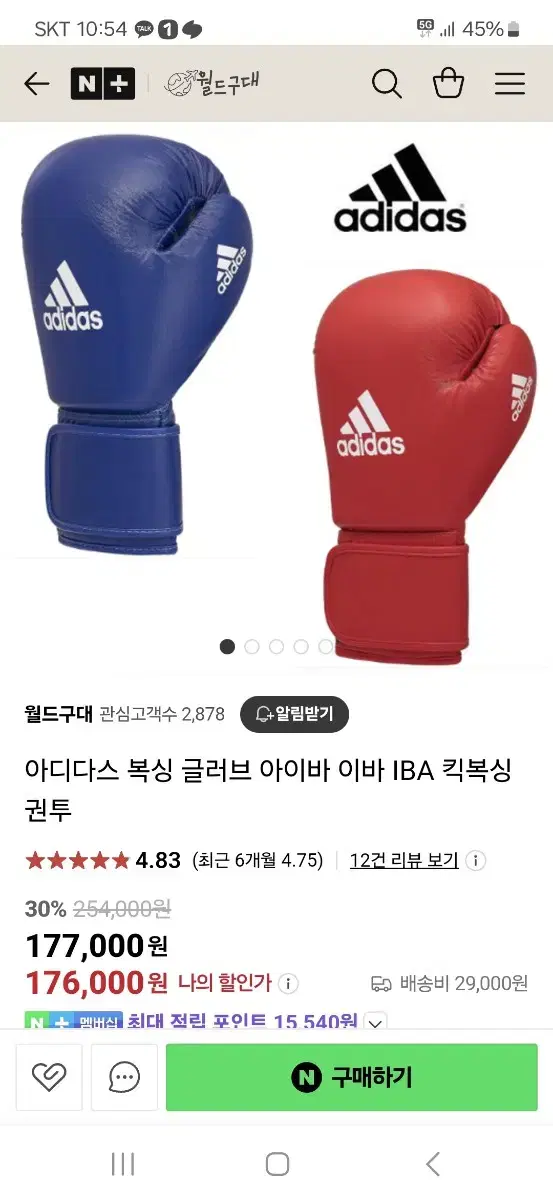Select the fourth image carousel dot
The width and height of the screenshot is (553, 1200).
click(x=301, y=646)
